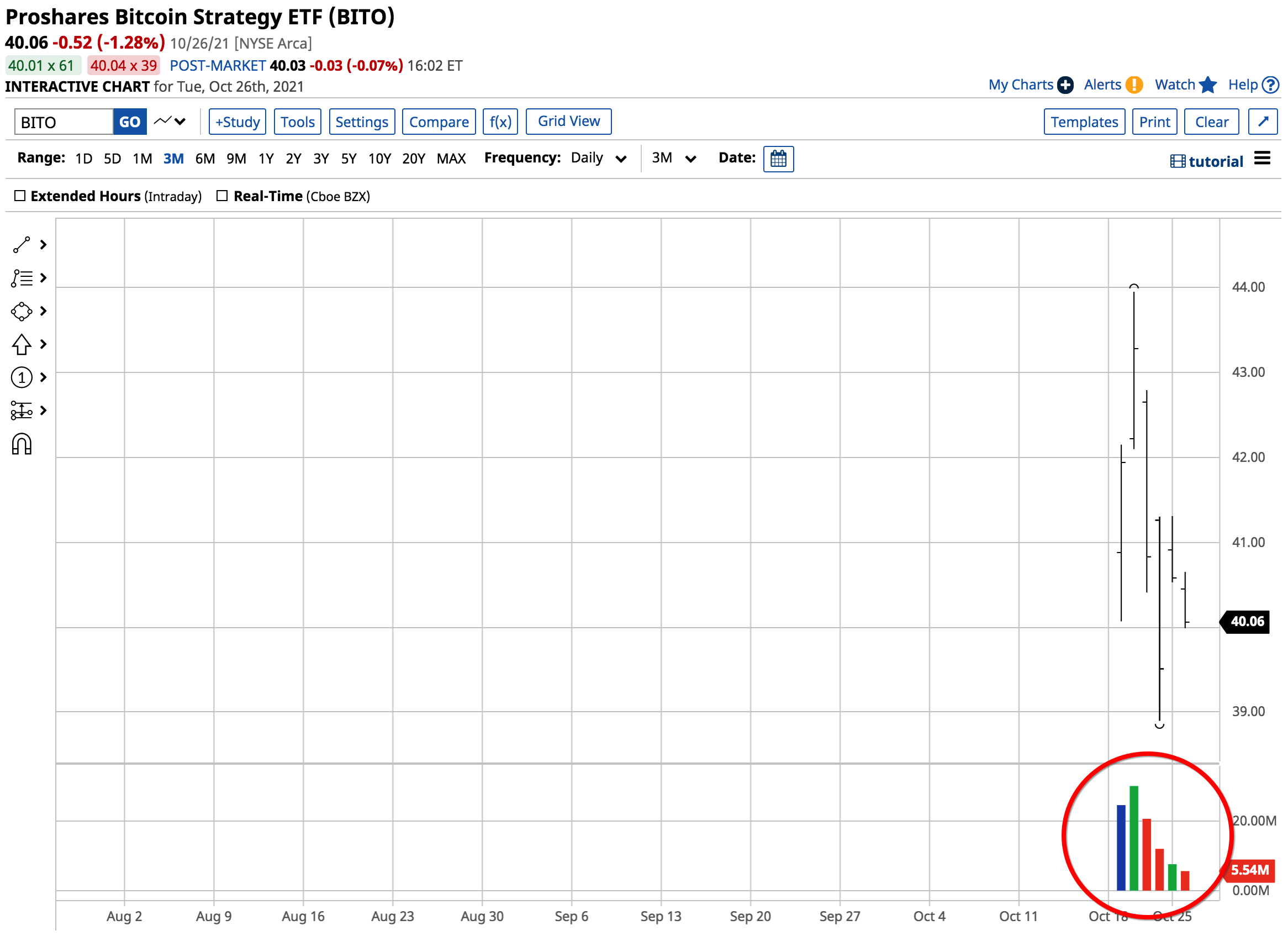
Task: Open the tutorial link
Action: [1216, 162]
